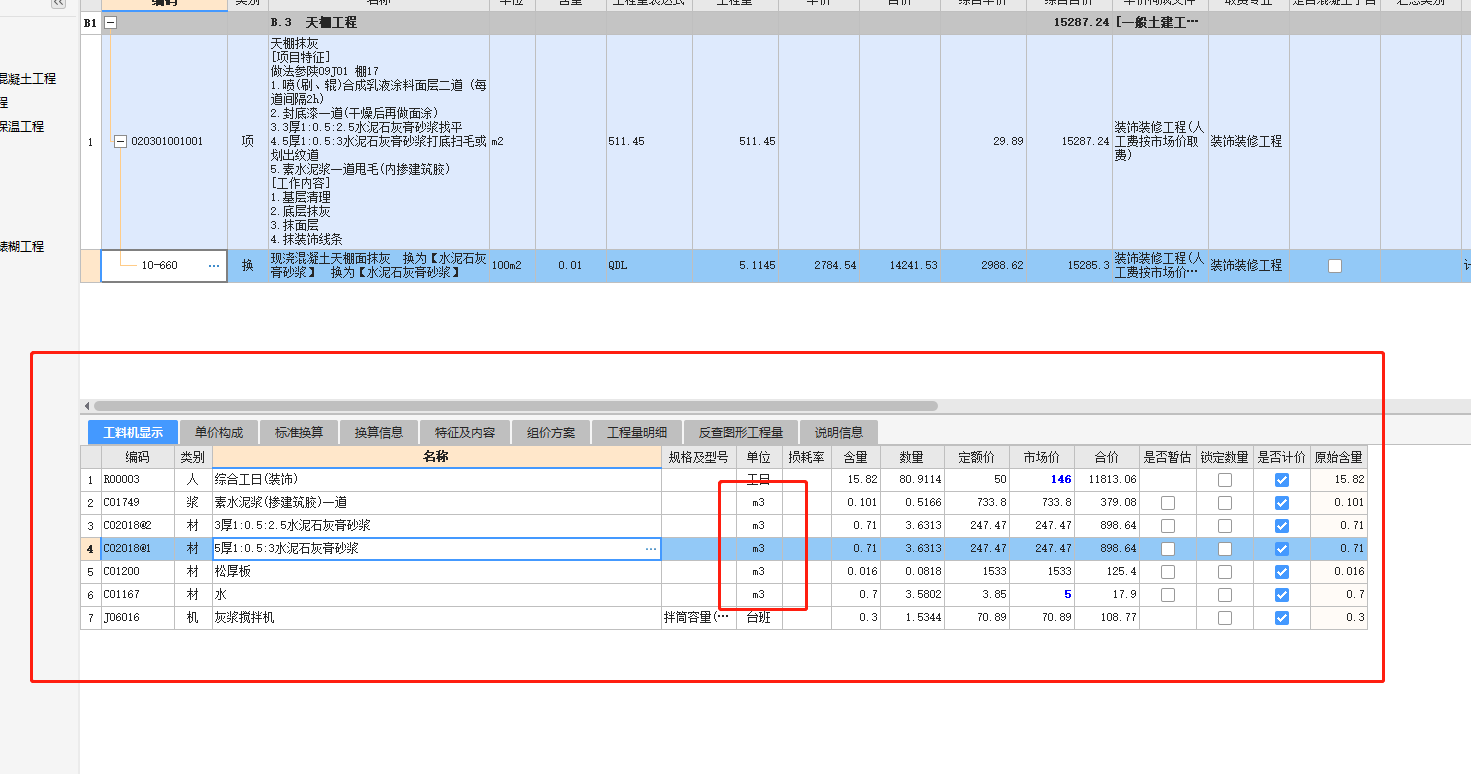Untick 是否计价 for 综合工日(装饰)
Viewport: 1471px width, 774px height.
pyautogui.click(x=1282, y=480)
